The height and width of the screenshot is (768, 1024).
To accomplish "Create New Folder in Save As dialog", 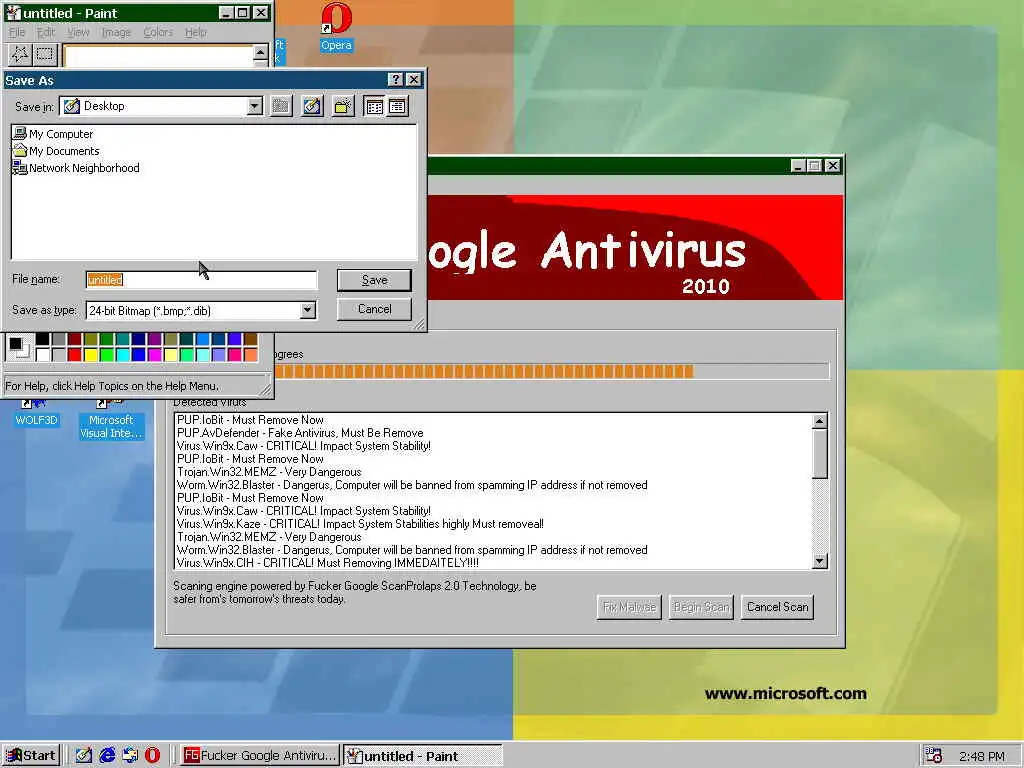I will pyautogui.click(x=343, y=106).
